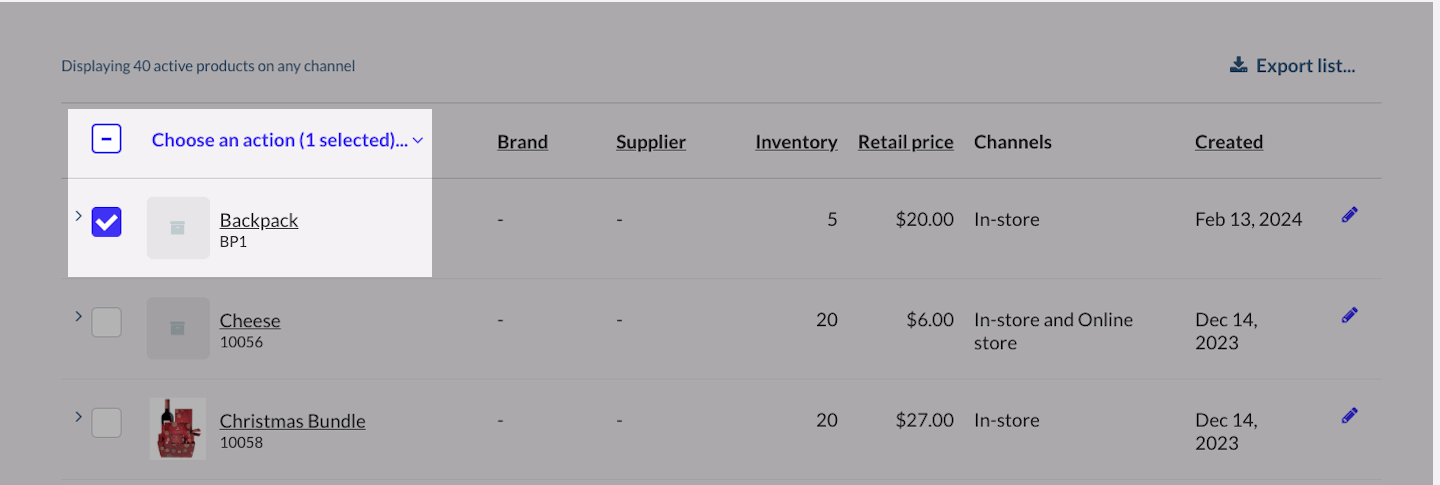1440x485 pixels.
Task: Open the Christmas Bundle product thumbnail
Action: [x=178, y=428]
